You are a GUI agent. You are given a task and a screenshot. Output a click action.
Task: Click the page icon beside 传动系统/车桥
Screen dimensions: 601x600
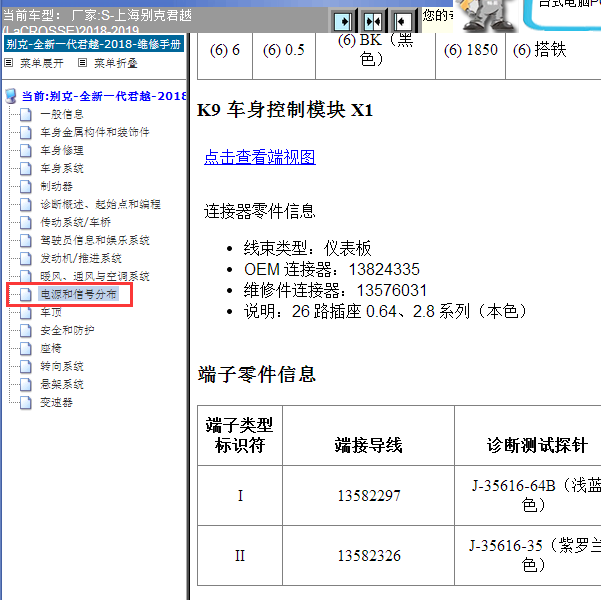pos(26,222)
